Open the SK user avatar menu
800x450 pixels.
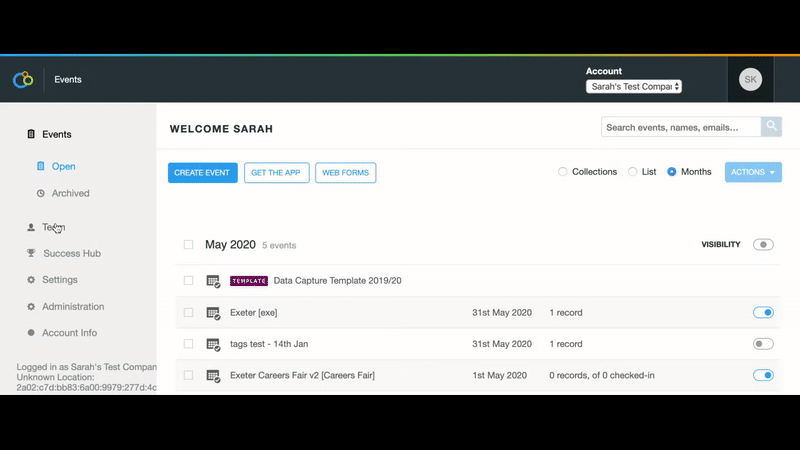point(750,79)
